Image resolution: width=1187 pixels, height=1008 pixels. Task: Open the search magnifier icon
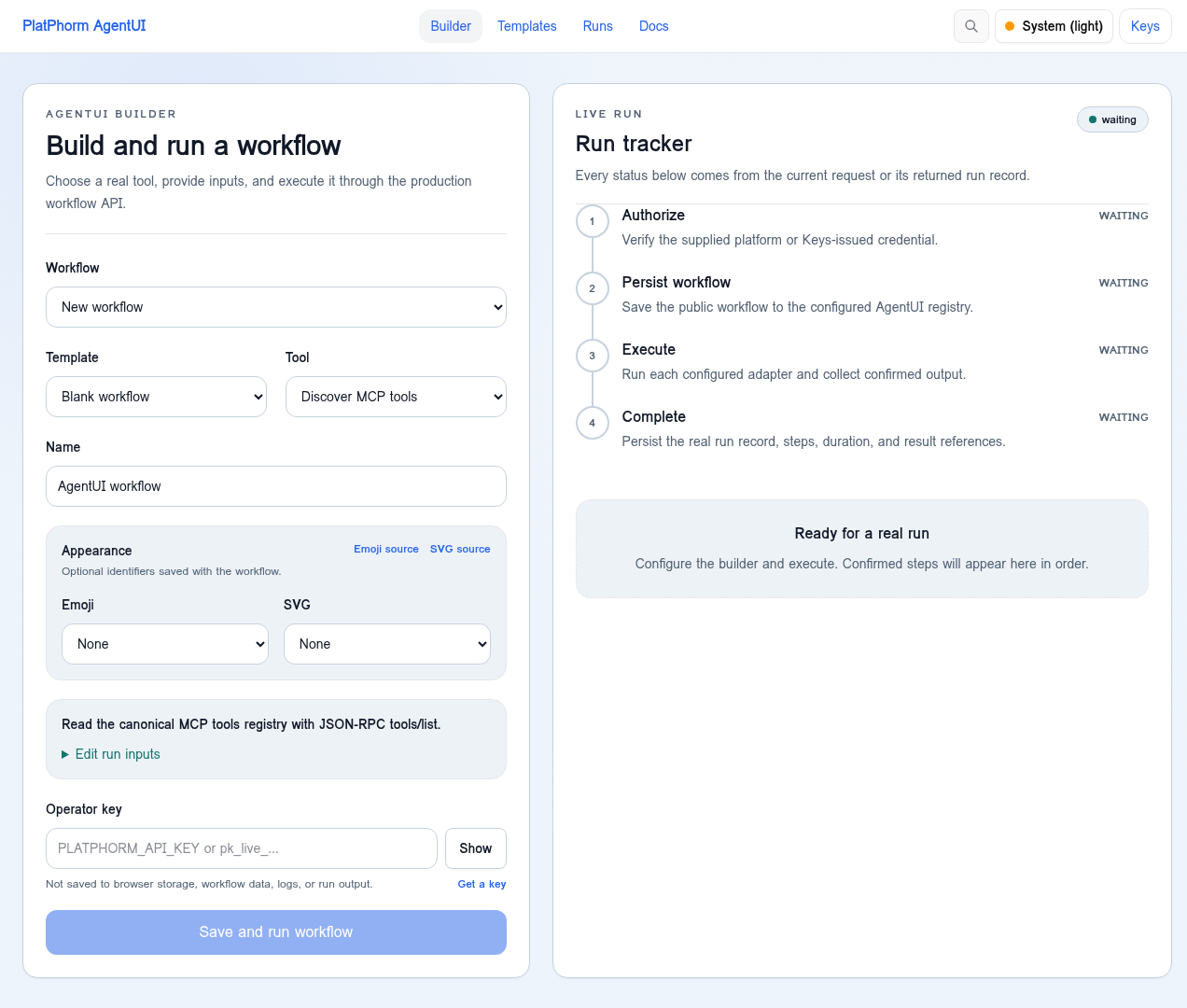coord(971,26)
